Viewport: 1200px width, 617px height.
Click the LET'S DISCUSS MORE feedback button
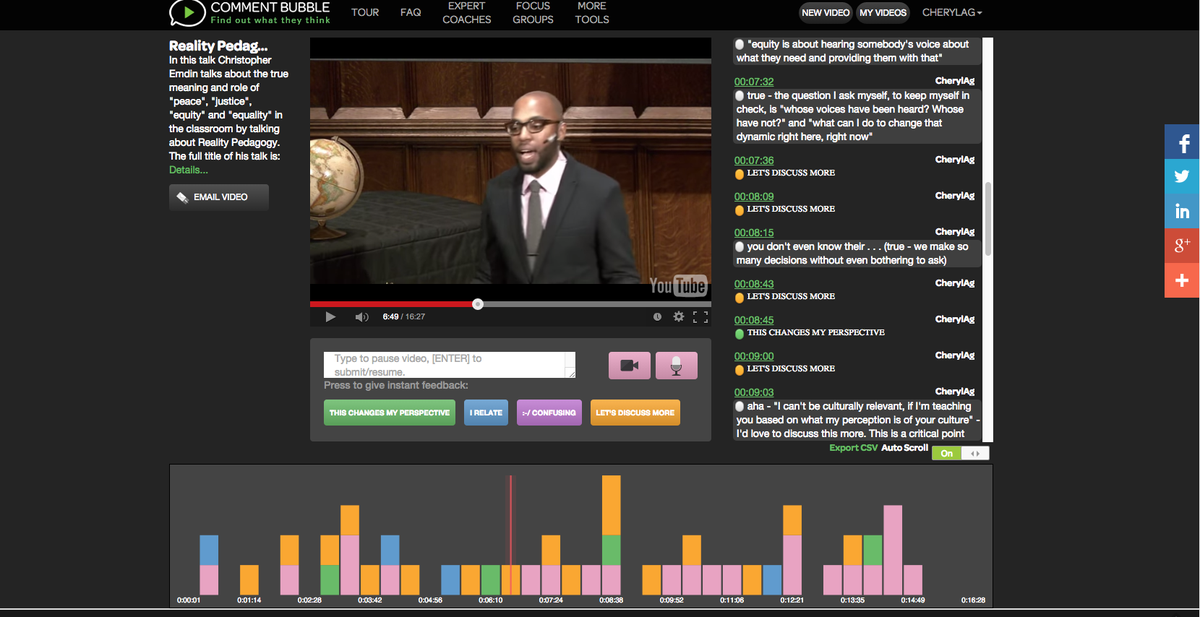pyautogui.click(x=635, y=412)
